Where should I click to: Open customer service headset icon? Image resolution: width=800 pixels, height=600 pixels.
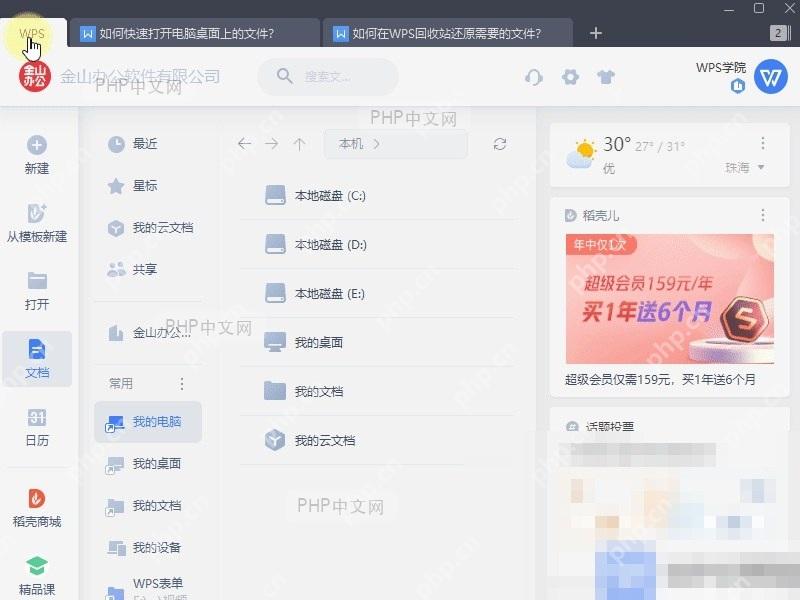point(534,77)
